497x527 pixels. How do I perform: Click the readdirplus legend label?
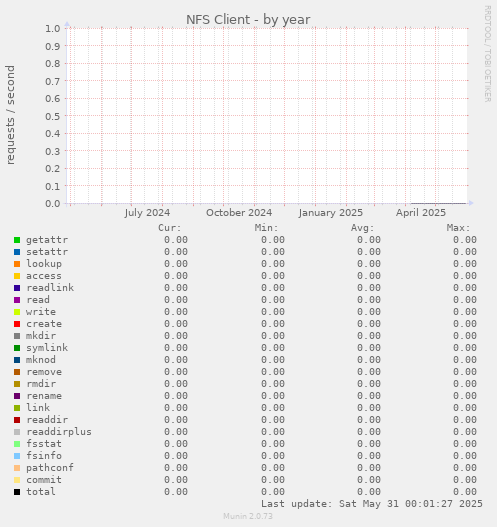[59, 432]
